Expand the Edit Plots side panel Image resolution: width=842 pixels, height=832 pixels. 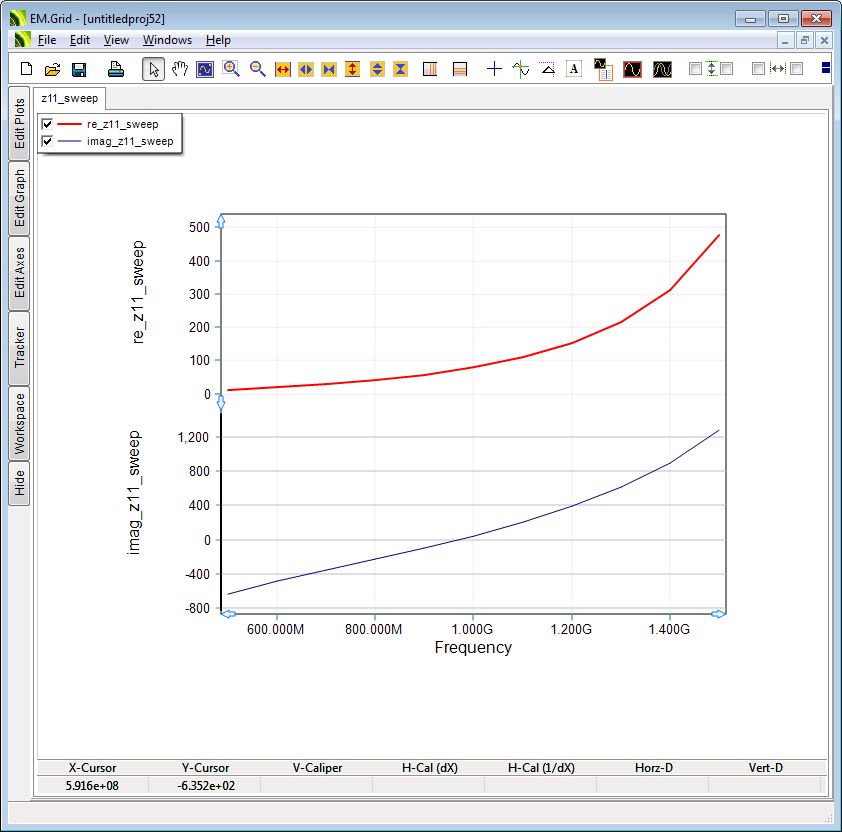click(19, 123)
